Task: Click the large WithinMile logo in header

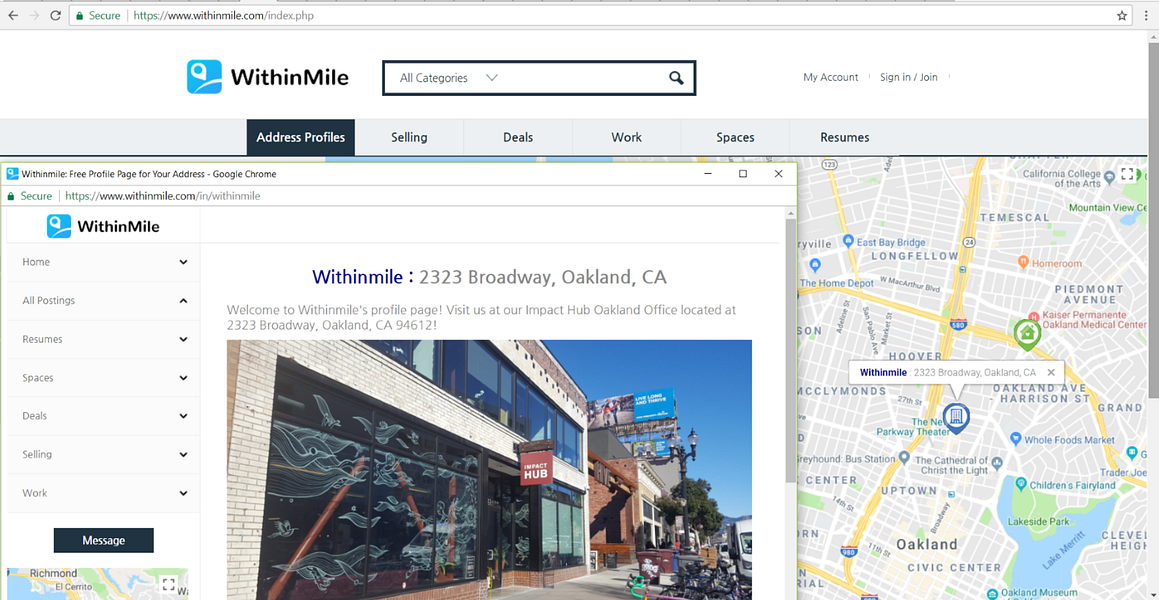Action: [268, 77]
